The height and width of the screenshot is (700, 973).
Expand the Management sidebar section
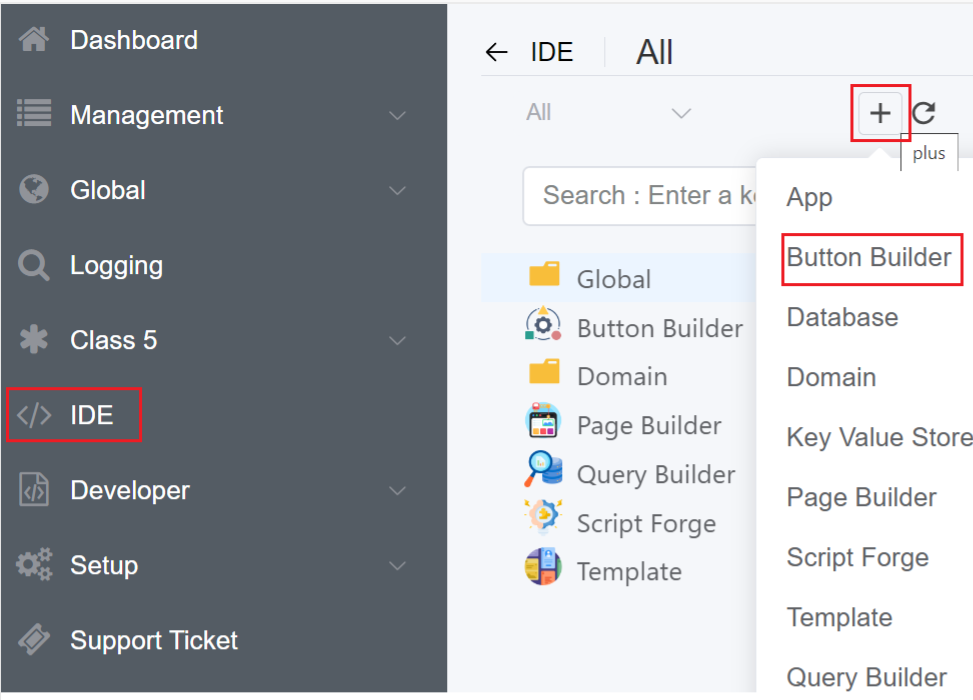(x=397, y=116)
